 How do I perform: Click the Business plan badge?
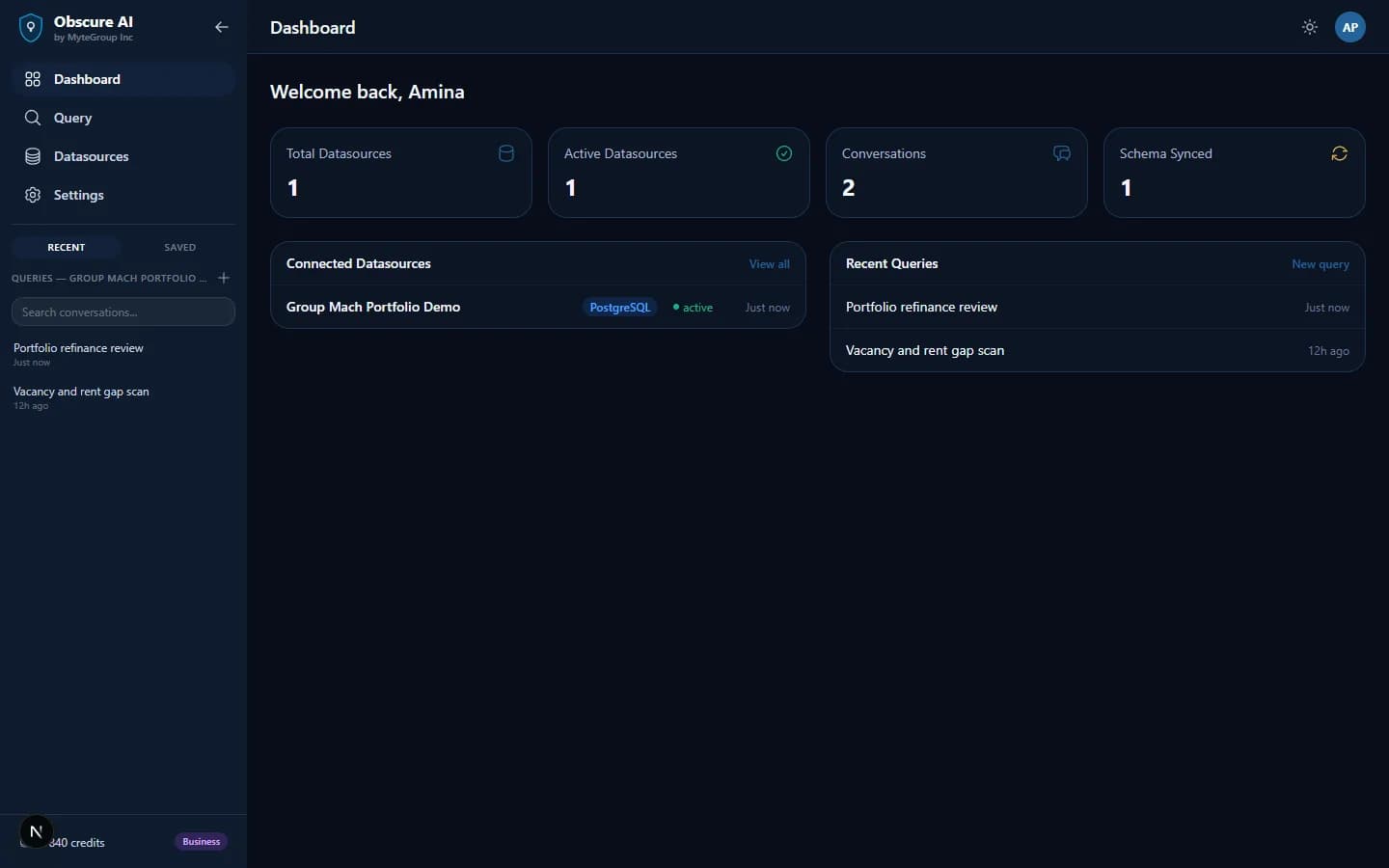point(201,842)
